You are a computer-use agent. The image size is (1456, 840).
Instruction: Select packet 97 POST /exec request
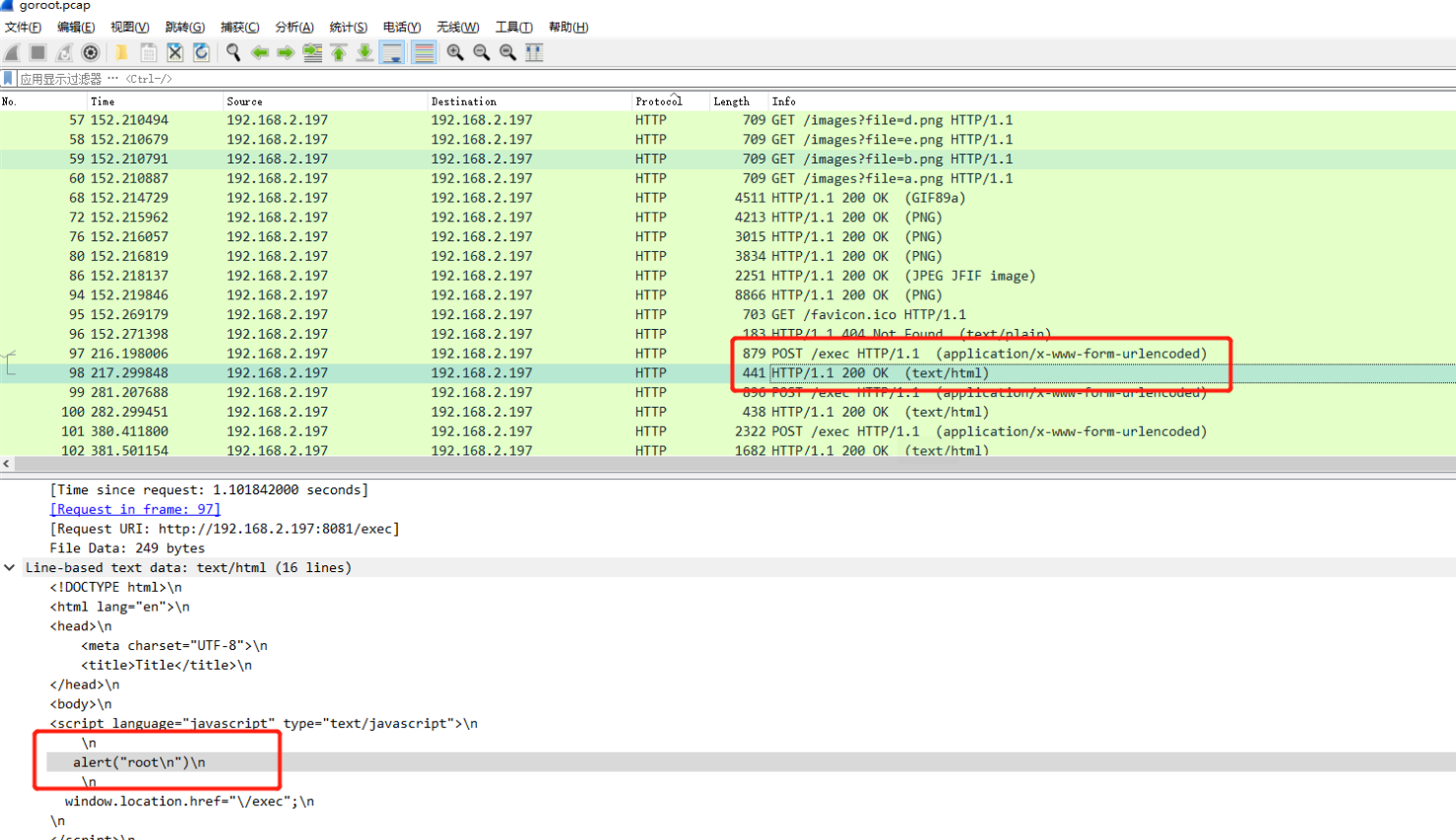(x=728, y=354)
